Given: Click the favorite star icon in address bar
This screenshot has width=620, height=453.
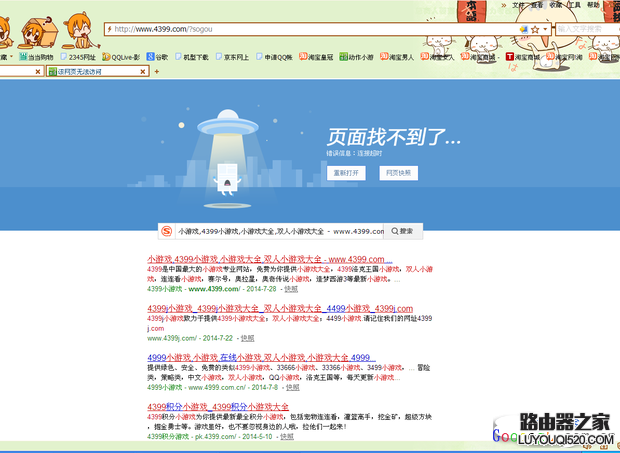Looking at the screenshot, I should click(535, 29).
